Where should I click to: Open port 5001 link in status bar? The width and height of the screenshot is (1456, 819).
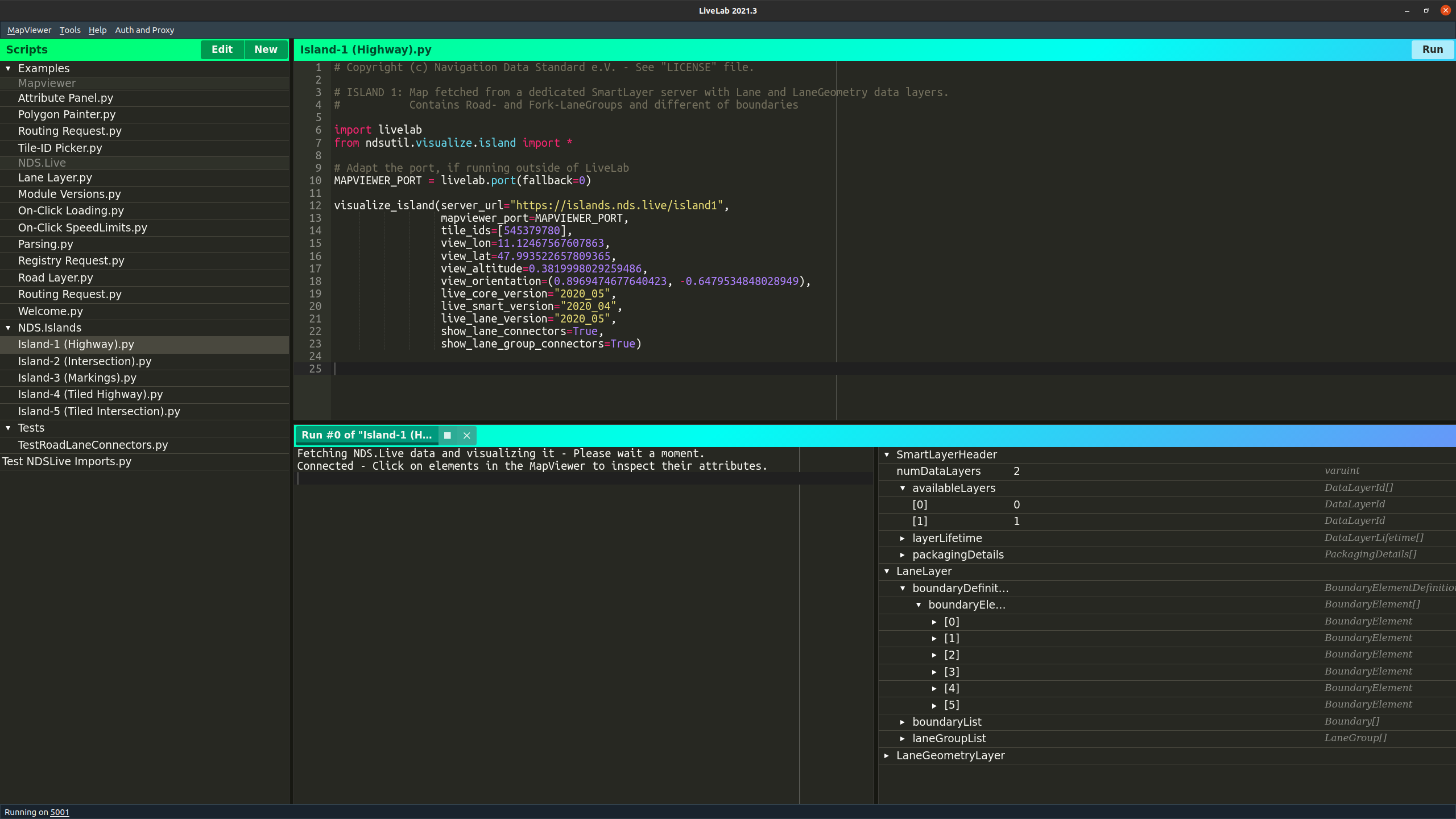[x=60, y=812]
